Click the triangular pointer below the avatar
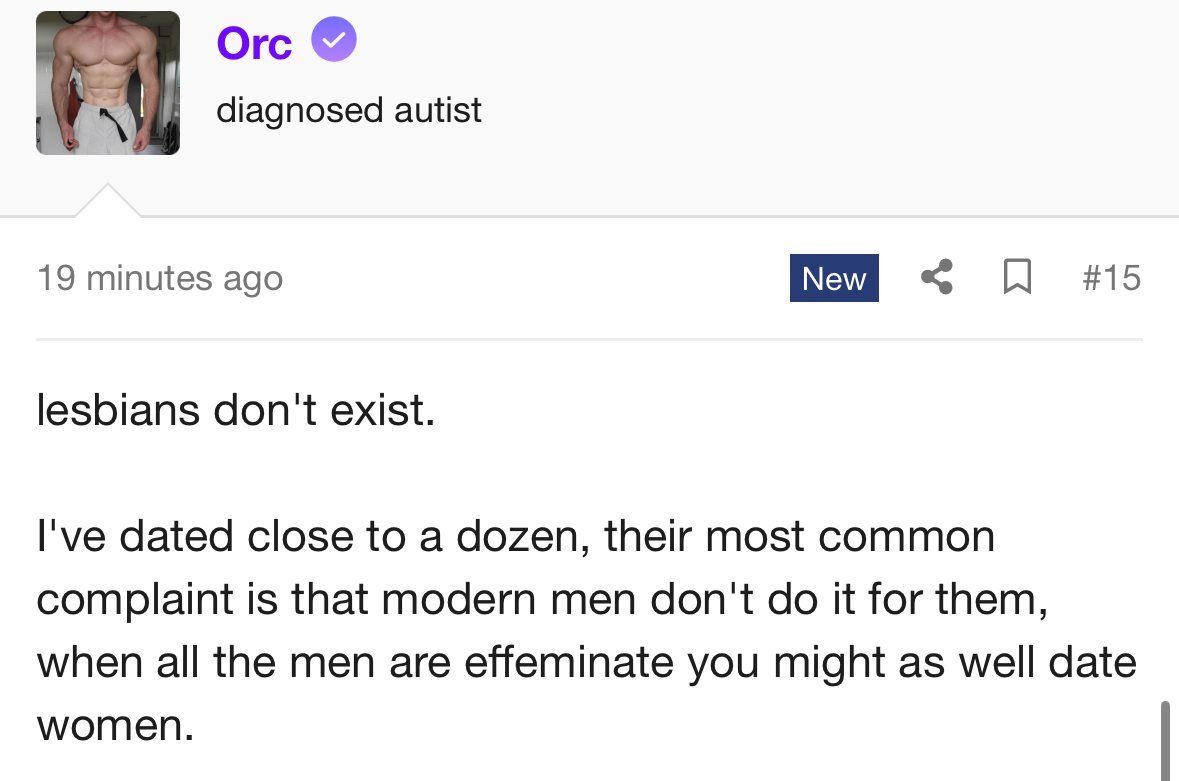 [x=108, y=200]
